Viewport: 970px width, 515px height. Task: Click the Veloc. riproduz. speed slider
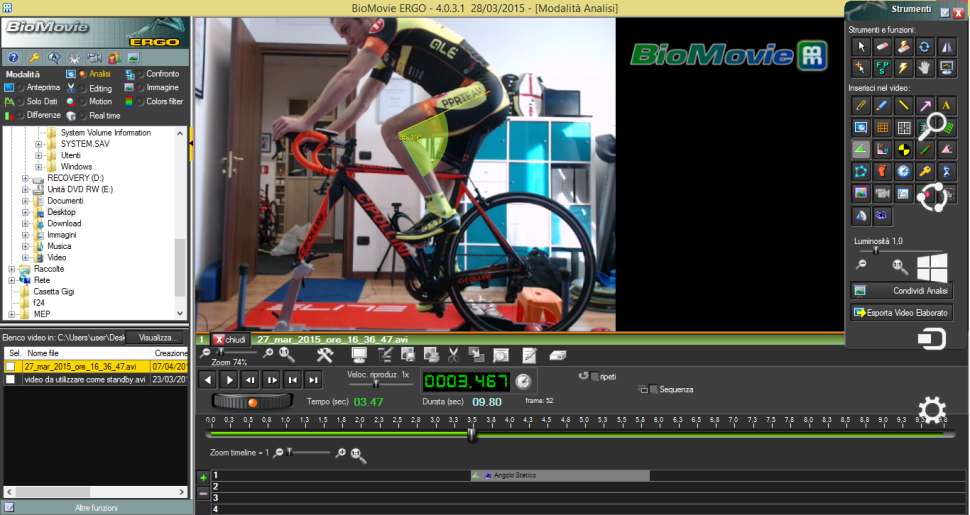(x=380, y=384)
